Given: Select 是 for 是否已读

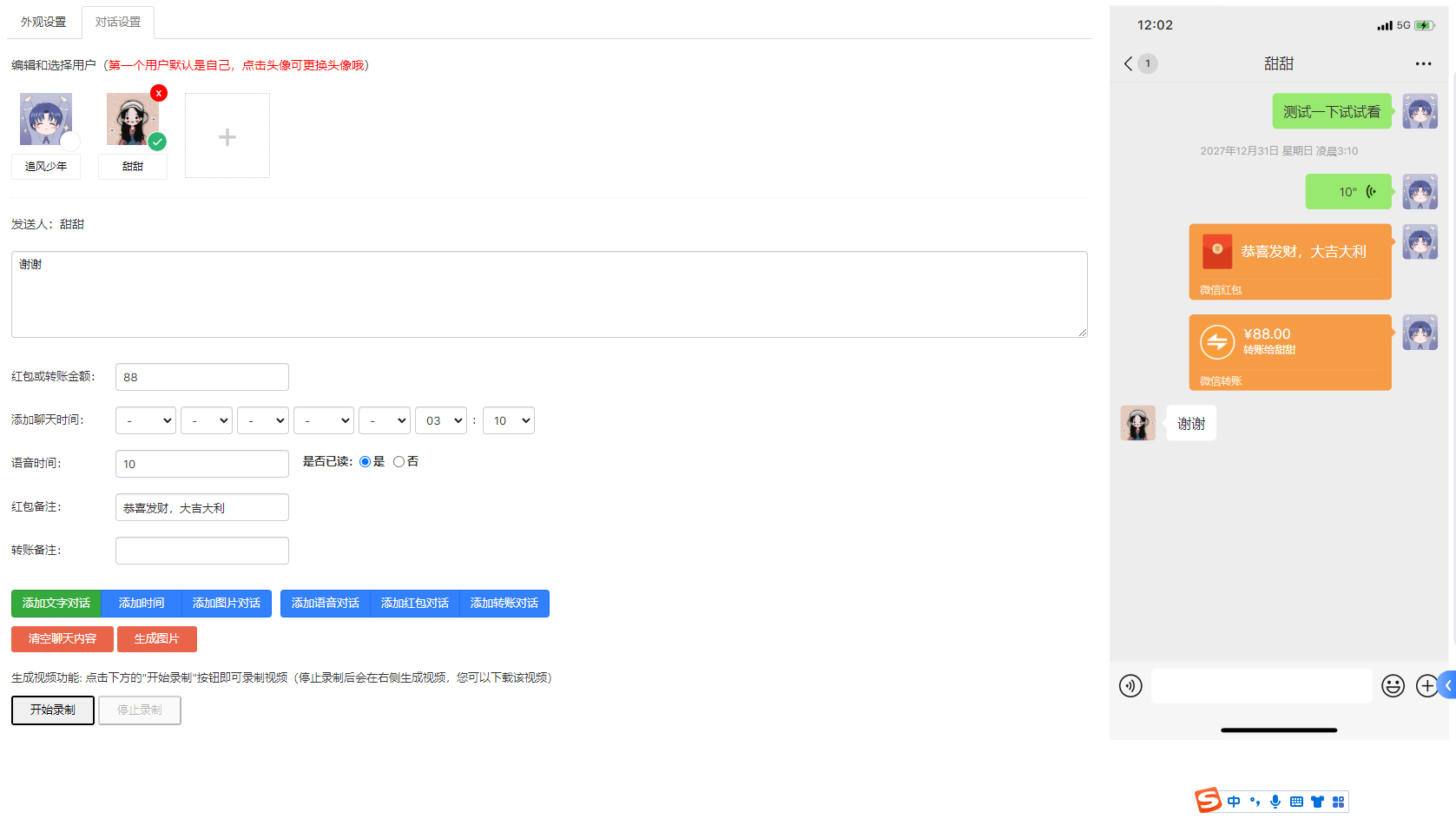Looking at the screenshot, I should 365,462.
